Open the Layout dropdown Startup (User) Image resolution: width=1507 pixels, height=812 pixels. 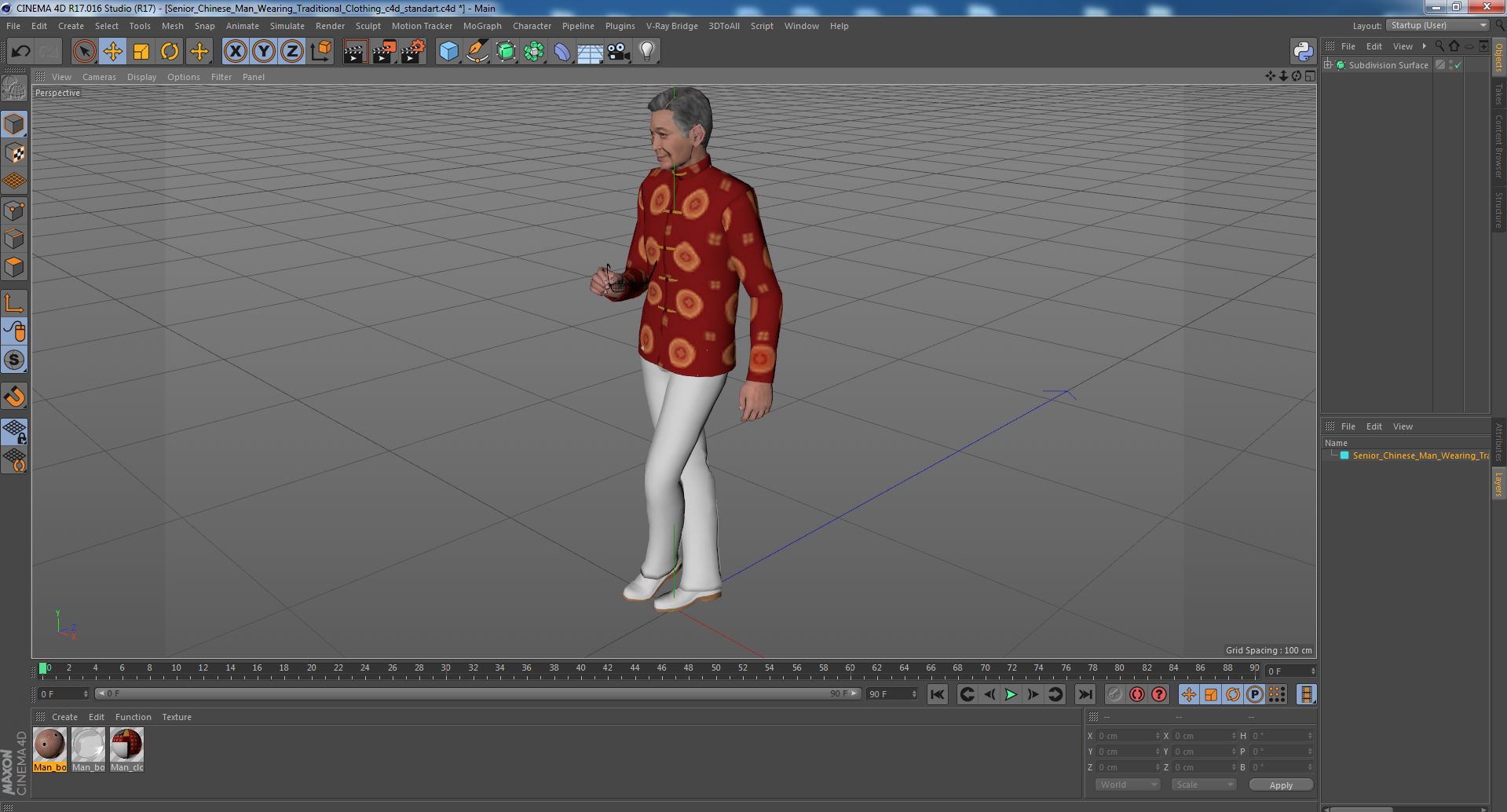coord(1437,25)
